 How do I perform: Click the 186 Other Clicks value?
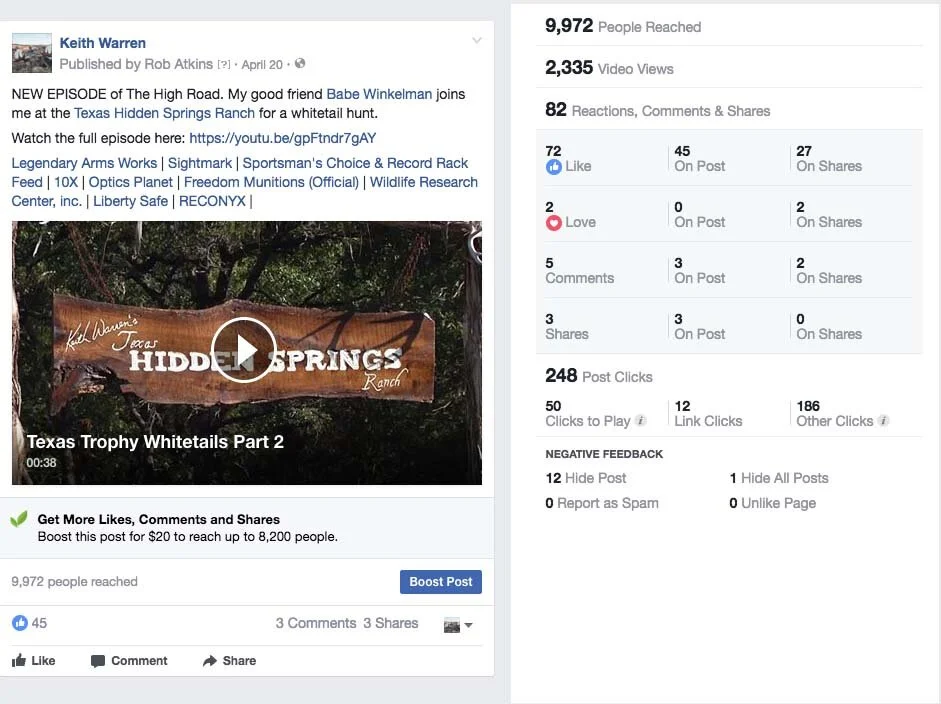pos(808,406)
